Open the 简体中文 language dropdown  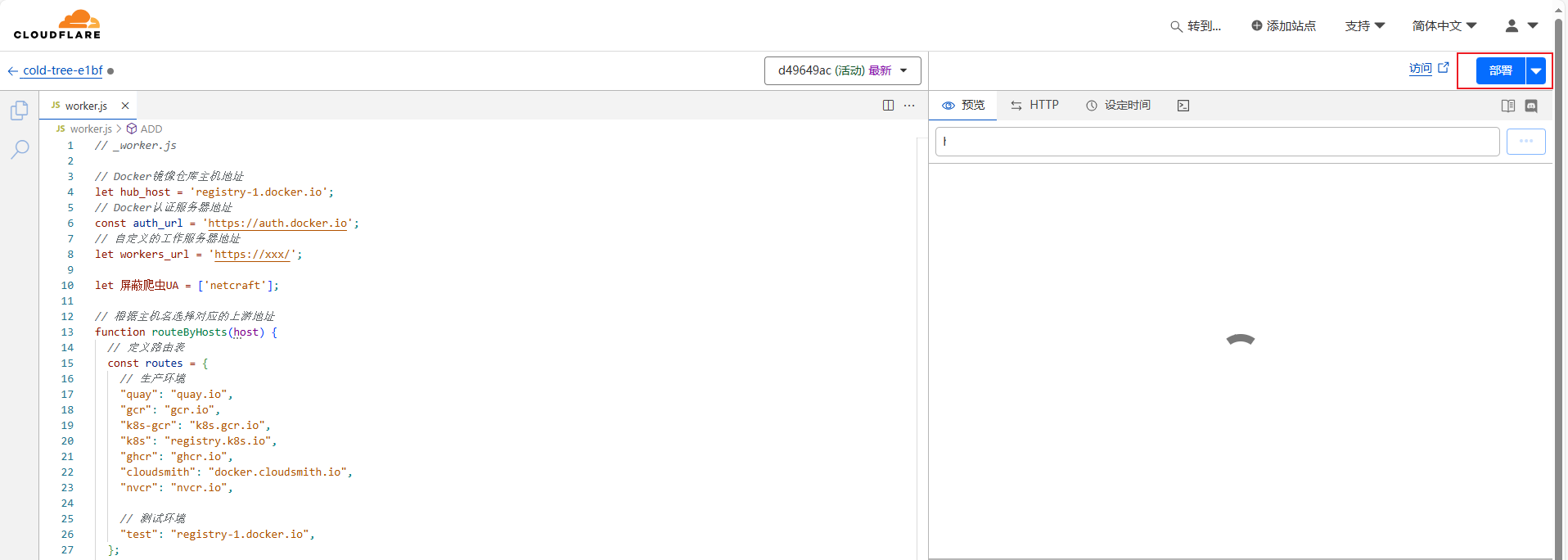[1444, 26]
